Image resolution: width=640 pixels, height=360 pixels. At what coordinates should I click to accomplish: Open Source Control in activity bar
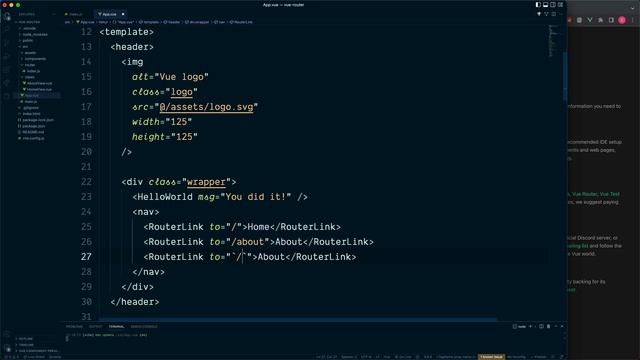coord(7,43)
